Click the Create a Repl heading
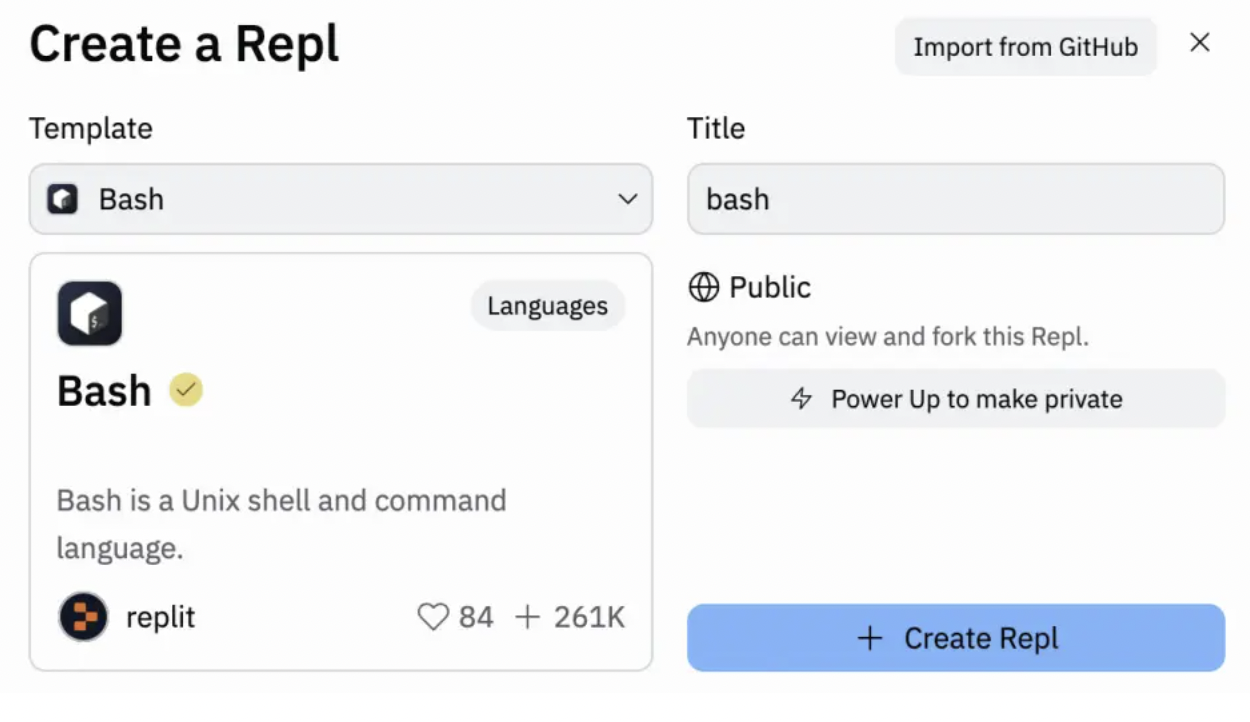Image resolution: width=1250 pixels, height=722 pixels. (185, 45)
